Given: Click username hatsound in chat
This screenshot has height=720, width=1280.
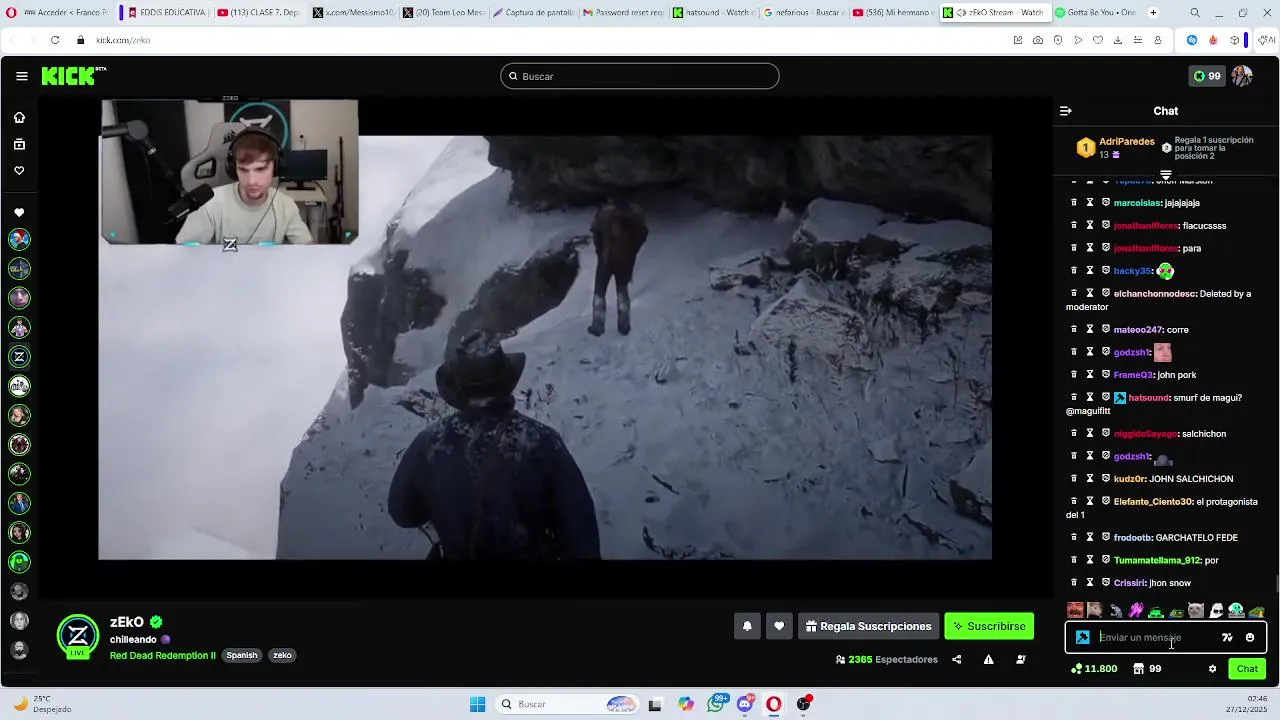Looking at the screenshot, I should click(x=1149, y=398).
